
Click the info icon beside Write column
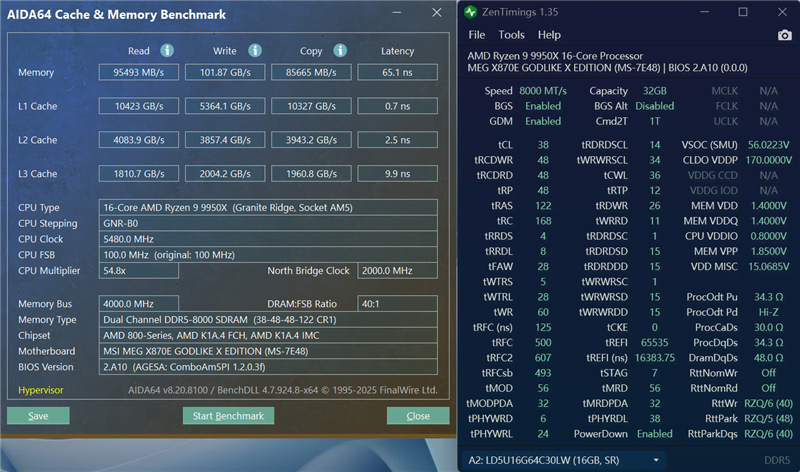(x=254, y=51)
